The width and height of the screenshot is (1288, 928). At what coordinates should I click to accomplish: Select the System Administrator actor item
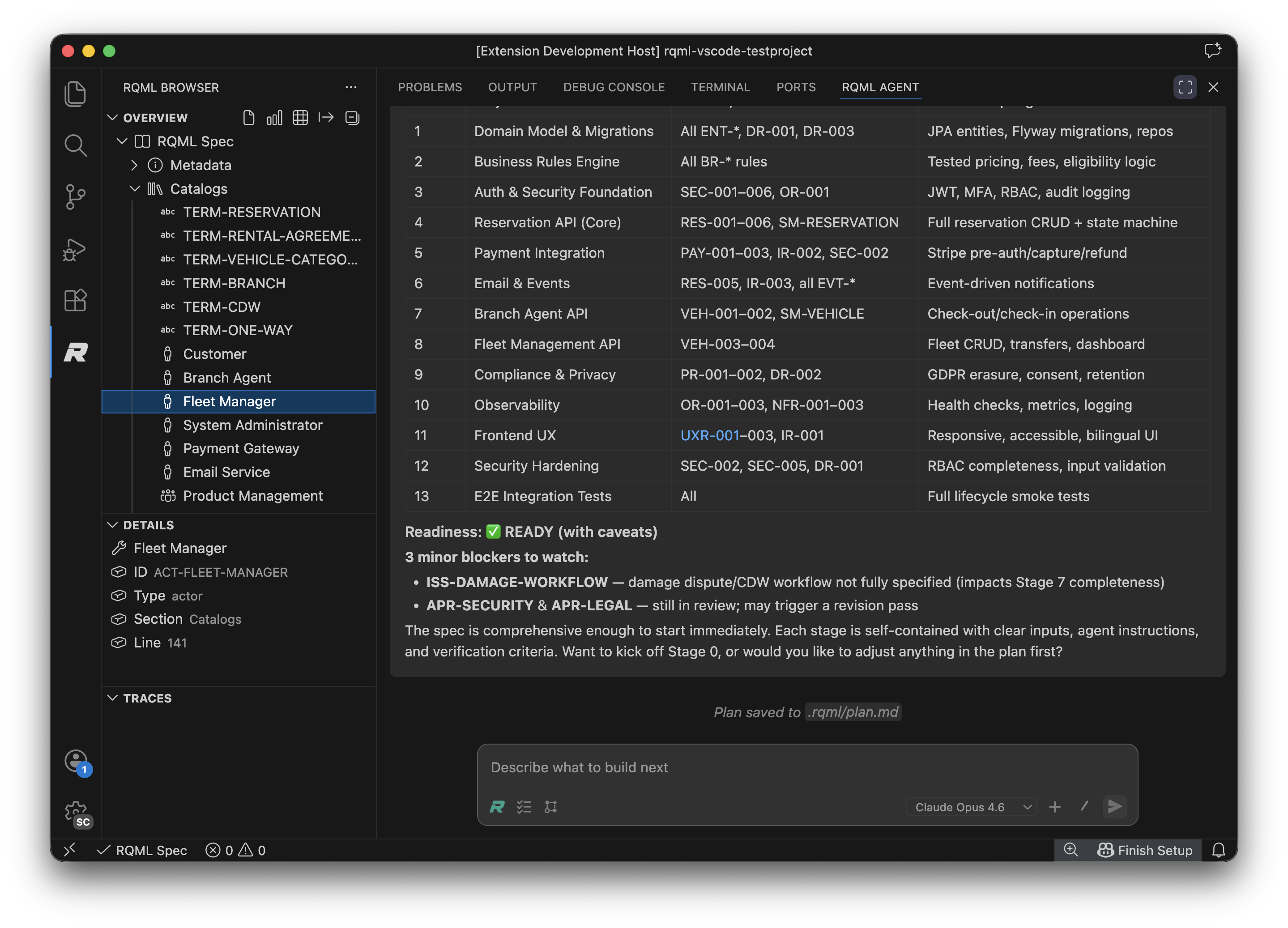click(252, 425)
